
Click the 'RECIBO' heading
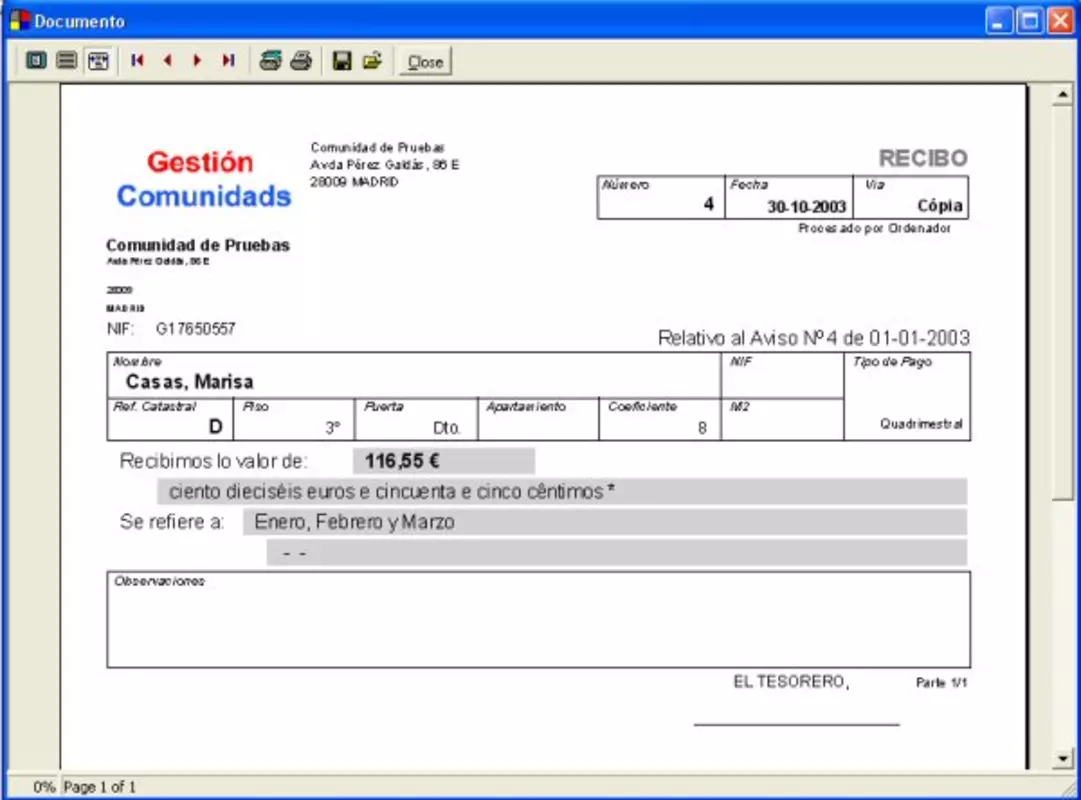(x=923, y=158)
